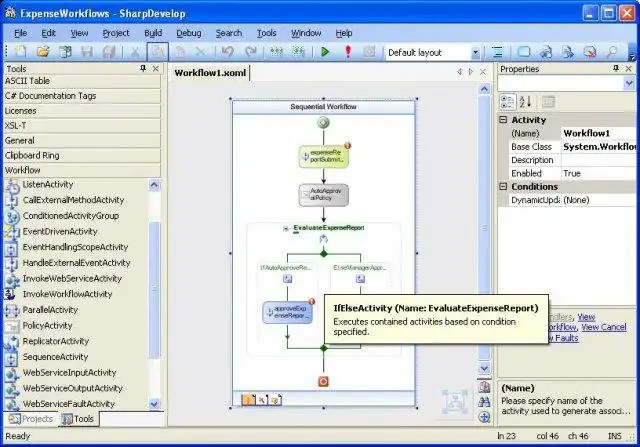Click the binoculars icon beside the workflow scrollbar

484,402
